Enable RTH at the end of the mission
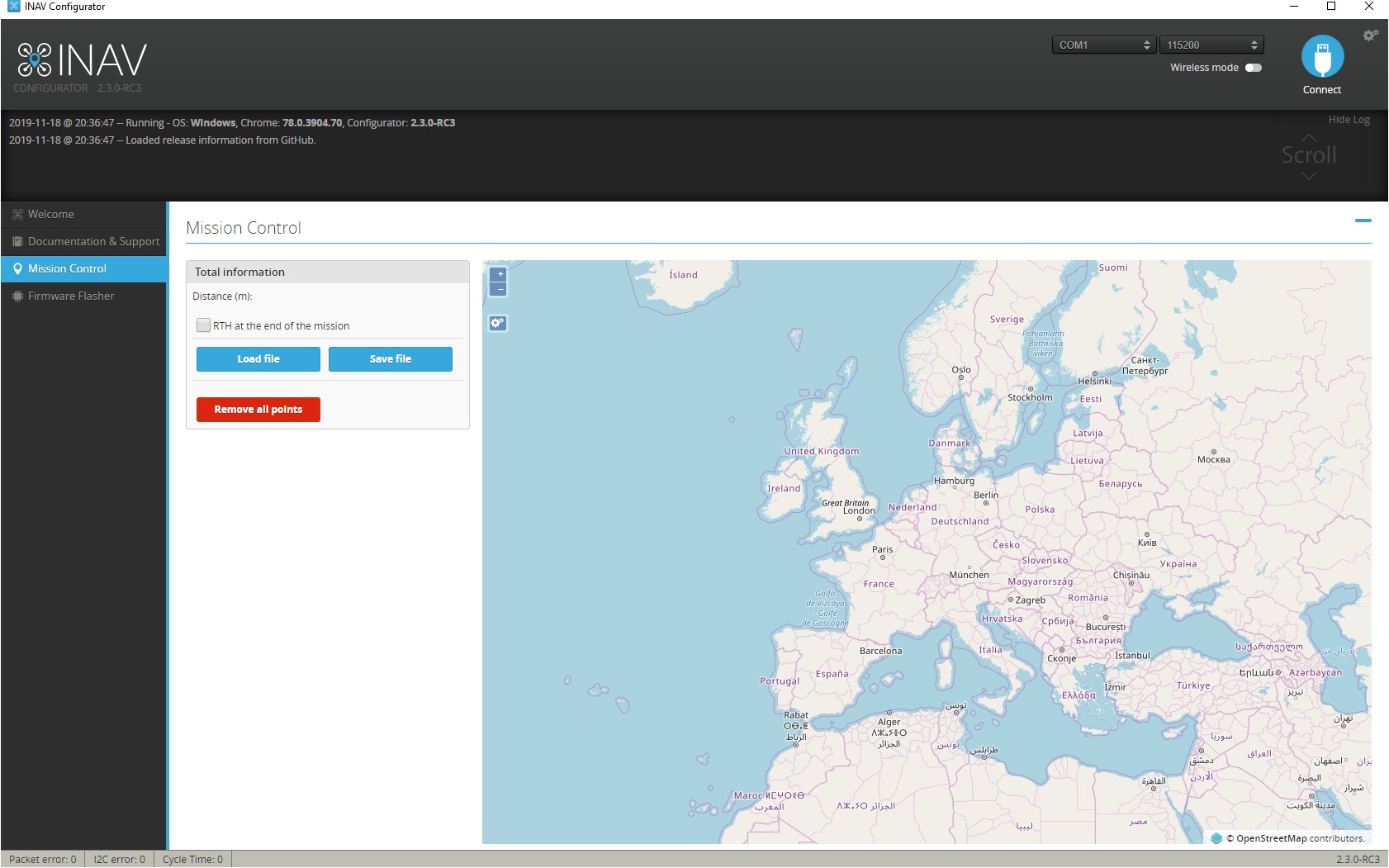1389x868 pixels. pyautogui.click(x=203, y=325)
